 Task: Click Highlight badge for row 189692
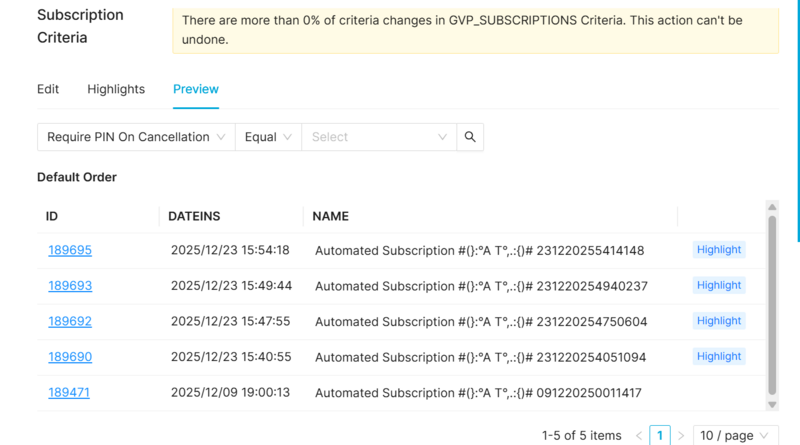coord(719,321)
